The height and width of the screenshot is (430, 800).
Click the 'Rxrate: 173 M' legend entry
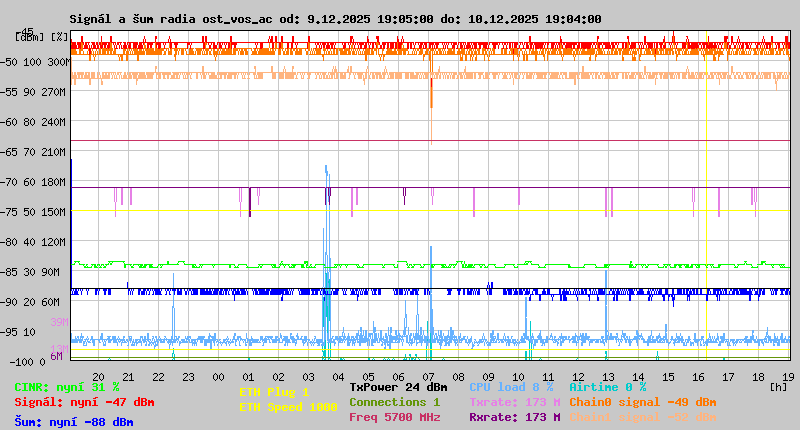(x=515, y=417)
